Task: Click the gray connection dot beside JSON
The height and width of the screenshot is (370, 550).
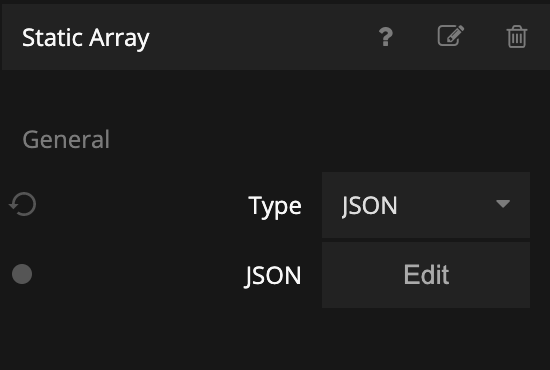Action: [22, 274]
